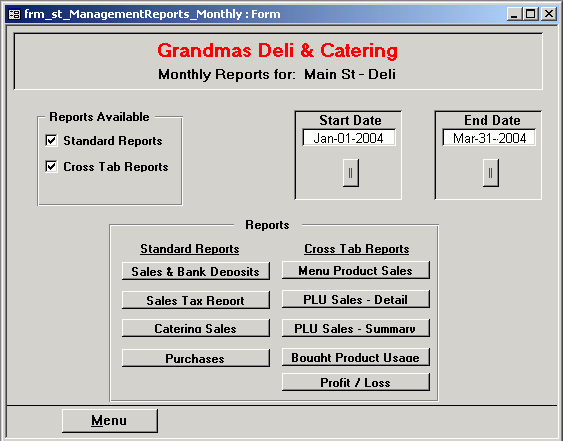563x441 pixels.
Task: Open the End Date calendar picker button
Action: coord(490,173)
